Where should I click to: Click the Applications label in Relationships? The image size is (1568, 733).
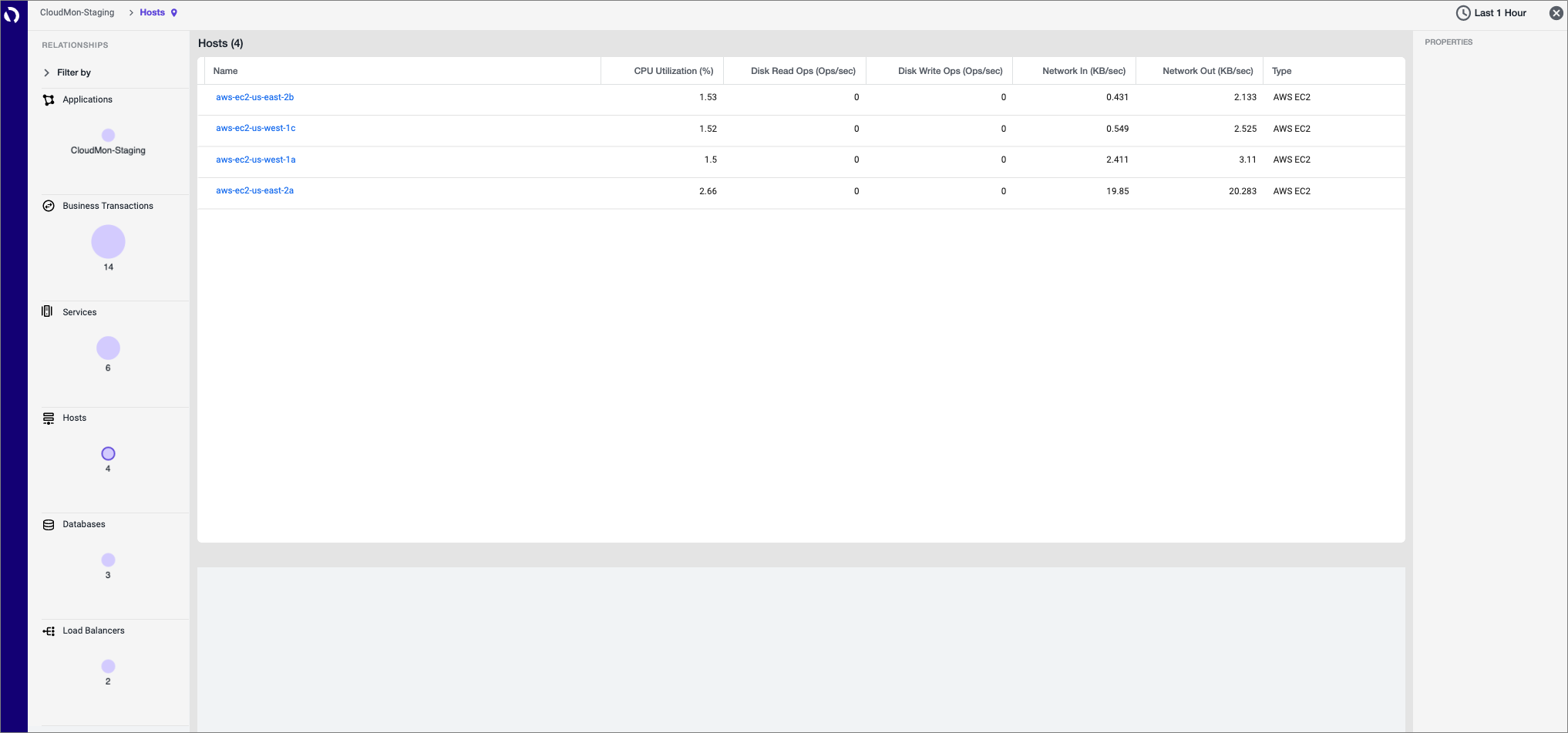click(x=87, y=99)
